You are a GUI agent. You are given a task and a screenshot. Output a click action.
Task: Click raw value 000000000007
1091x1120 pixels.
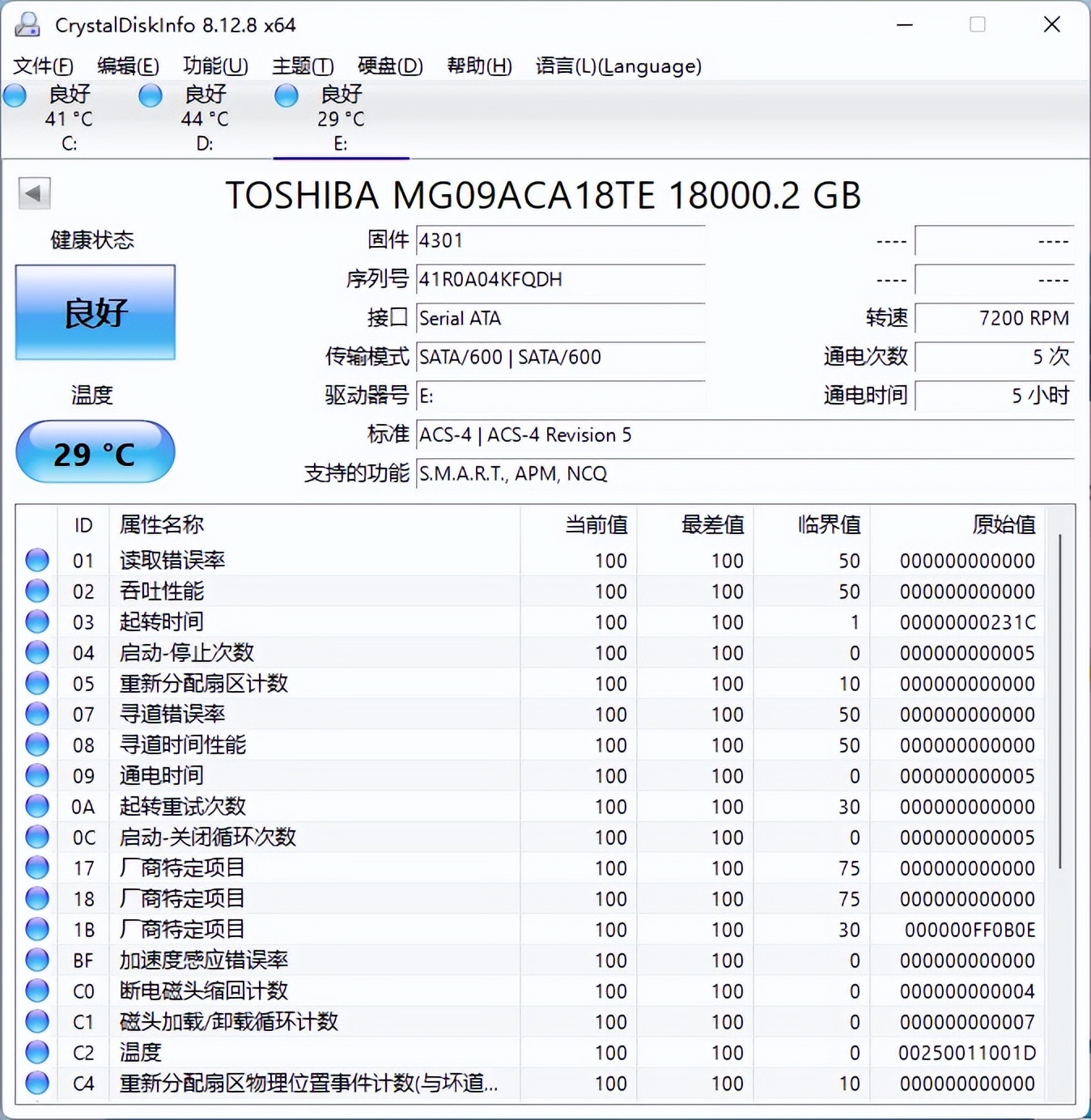pos(967,1022)
